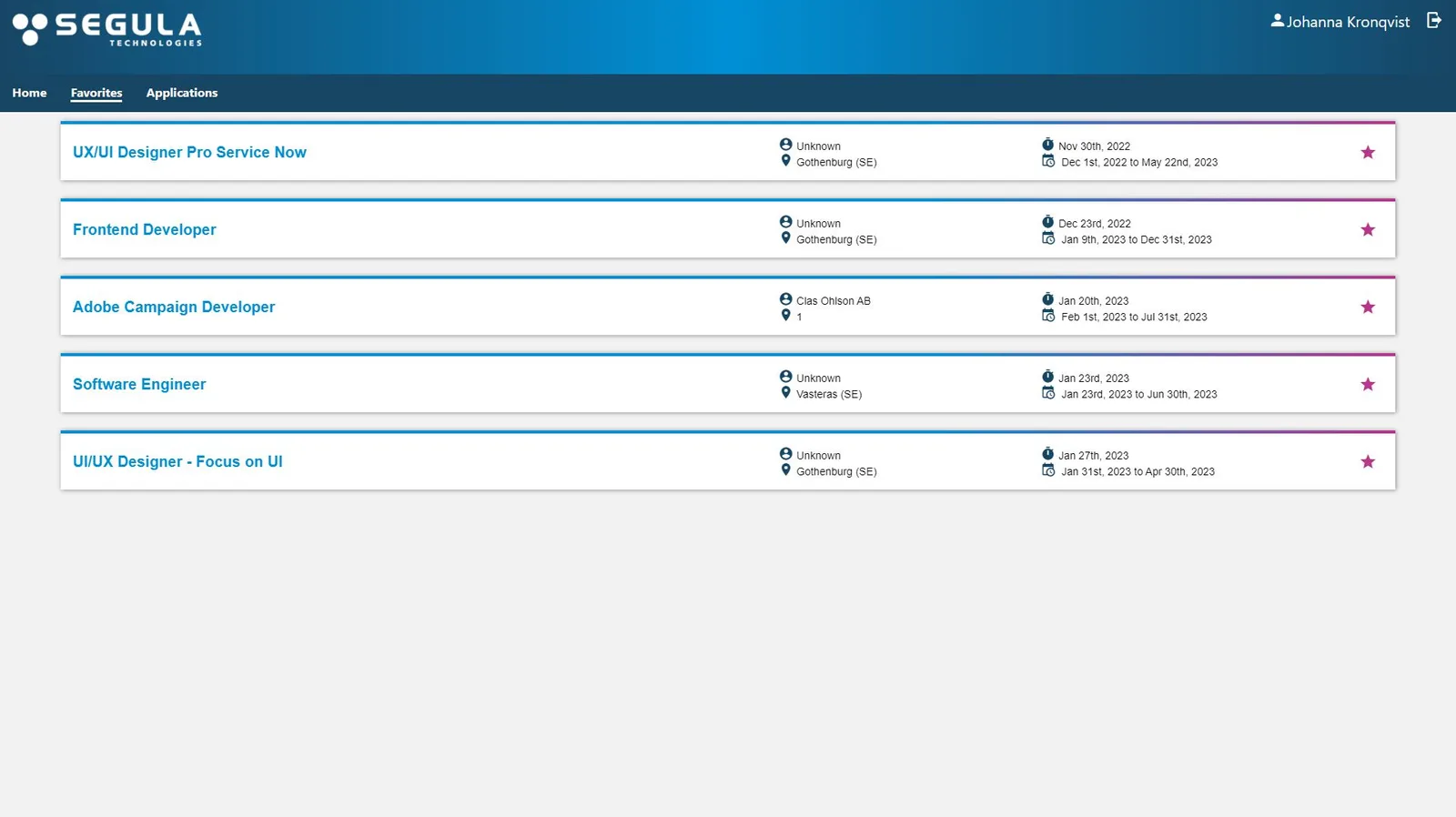Click the location pin icon in UI/UX Designer - Focus on UI row
This screenshot has height=817, width=1456.
click(786, 470)
